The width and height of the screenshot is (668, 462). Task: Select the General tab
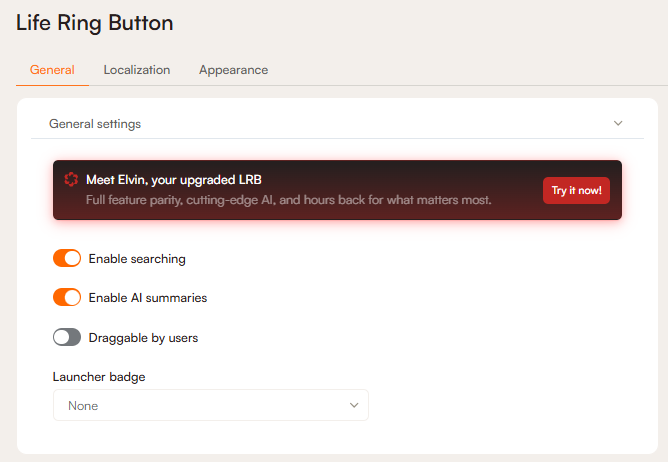52,70
